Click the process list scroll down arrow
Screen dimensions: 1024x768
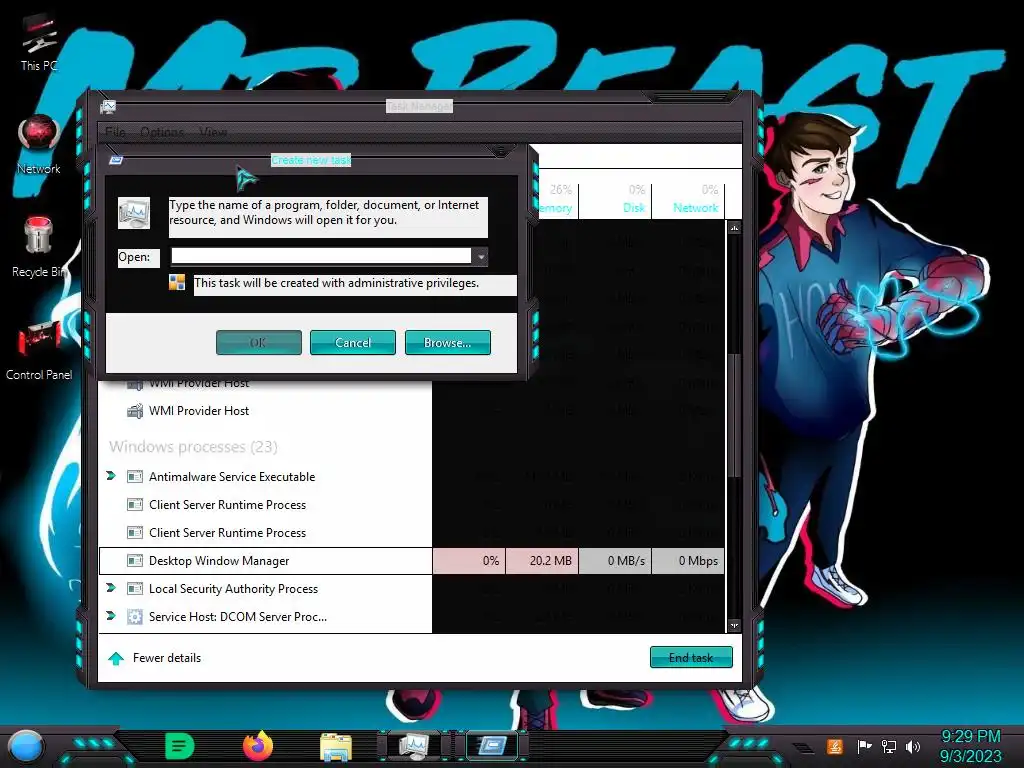click(735, 625)
